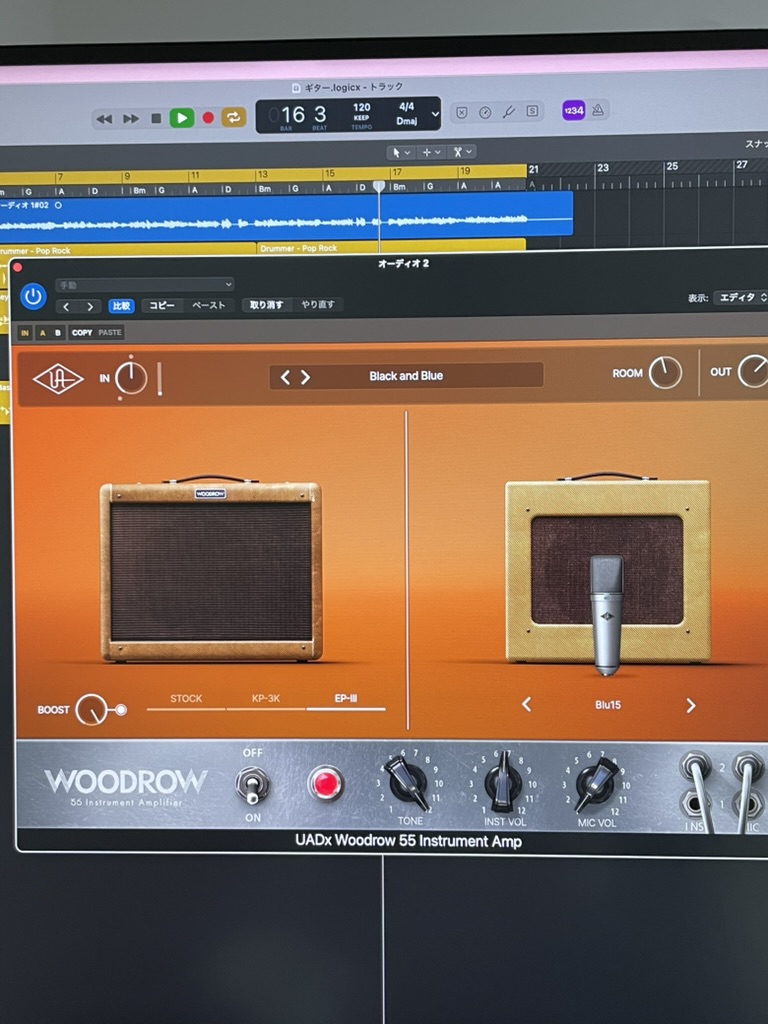Select the blue audio region waveform
Screen dimensions: 768x1024
(286, 216)
